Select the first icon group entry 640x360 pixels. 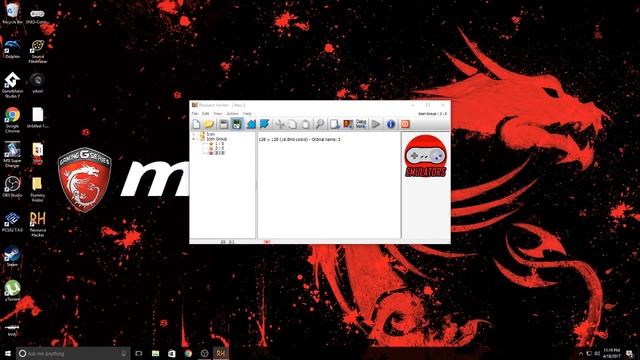coord(217,144)
